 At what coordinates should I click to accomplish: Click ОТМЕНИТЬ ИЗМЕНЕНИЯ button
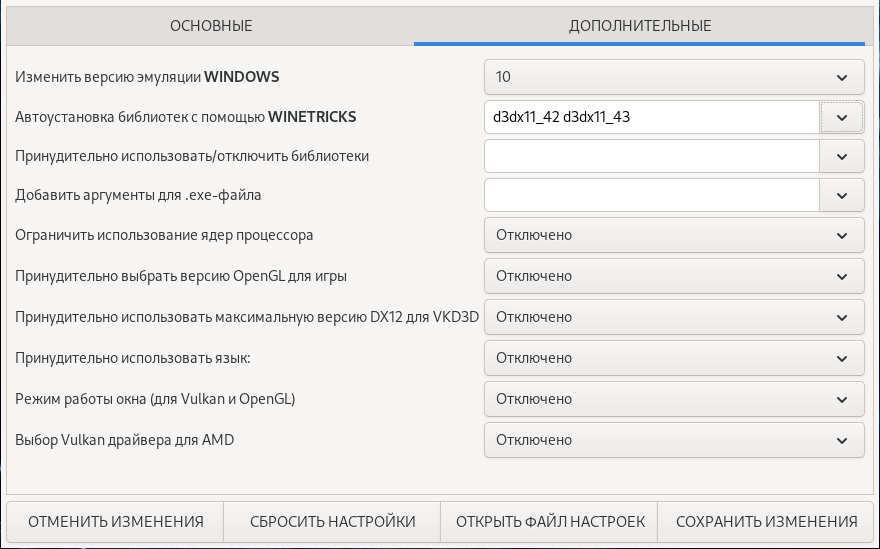click(116, 521)
